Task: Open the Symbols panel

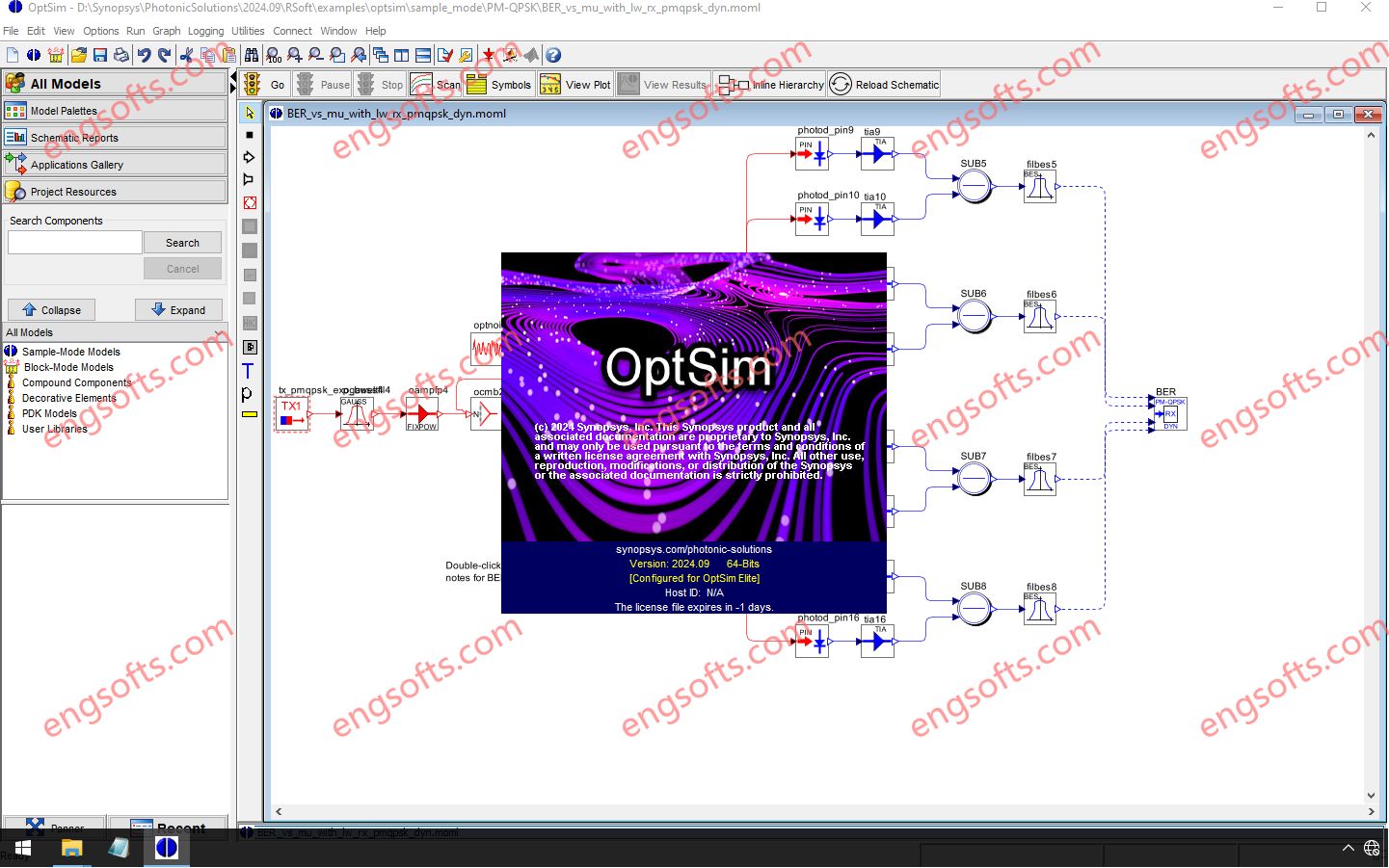Action: pyautogui.click(x=498, y=85)
